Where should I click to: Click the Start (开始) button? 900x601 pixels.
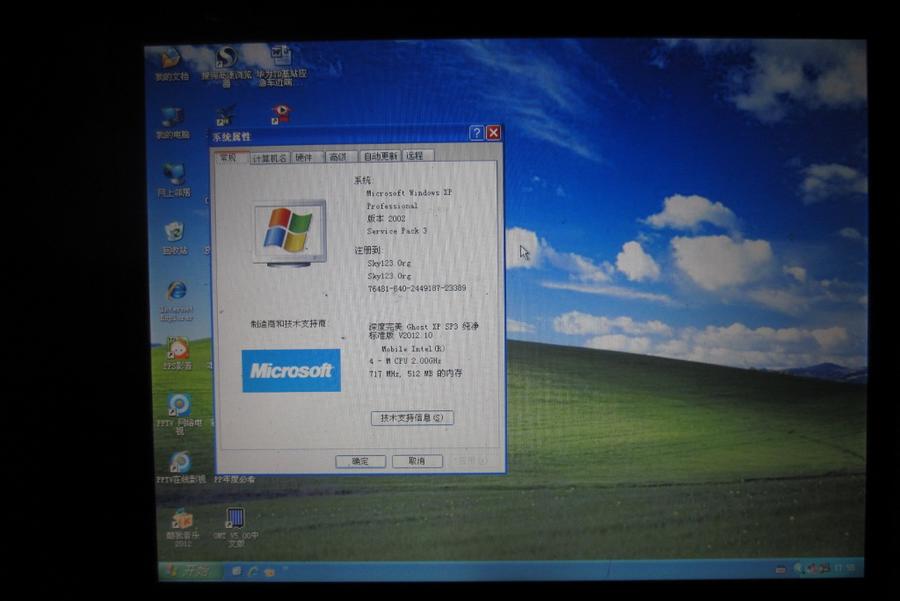(x=191, y=571)
